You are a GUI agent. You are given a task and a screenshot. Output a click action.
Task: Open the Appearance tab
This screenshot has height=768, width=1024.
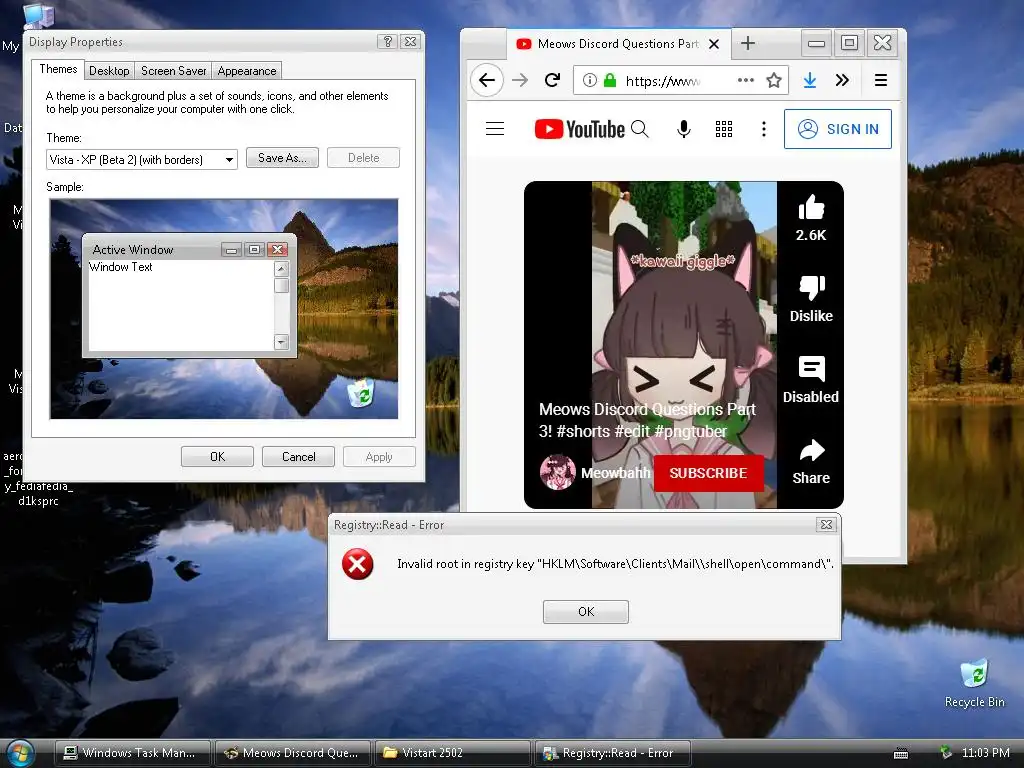(247, 71)
